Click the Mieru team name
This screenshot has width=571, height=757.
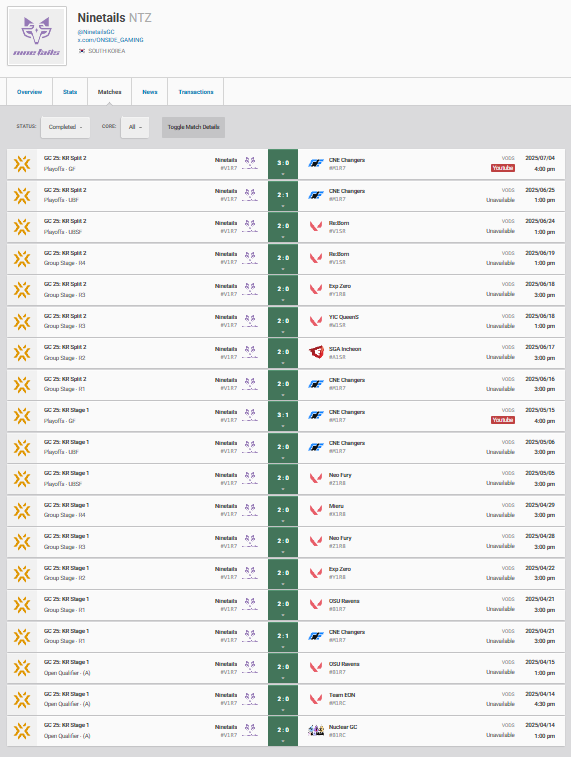336,506
